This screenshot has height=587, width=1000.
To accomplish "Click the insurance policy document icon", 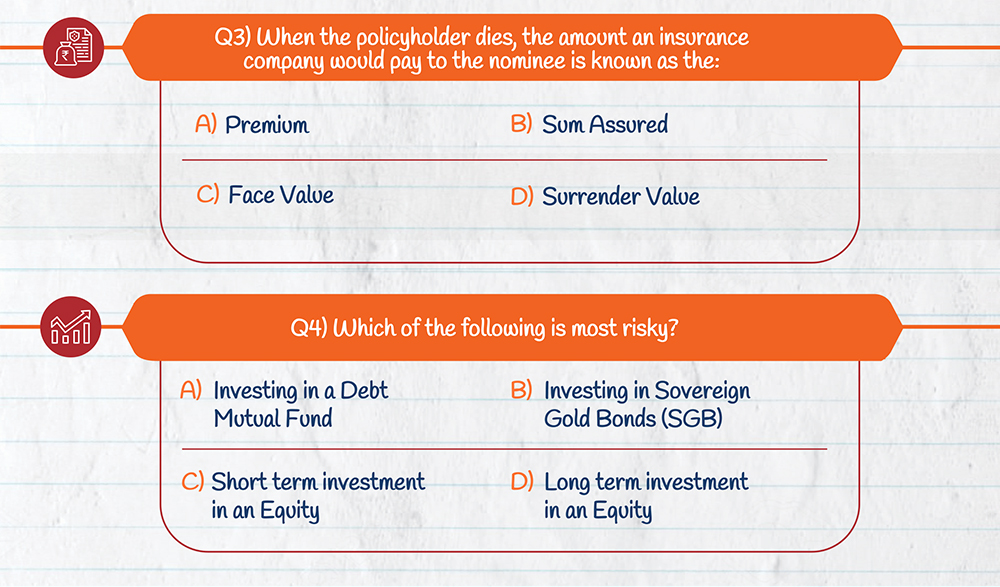I will [x=72, y=47].
